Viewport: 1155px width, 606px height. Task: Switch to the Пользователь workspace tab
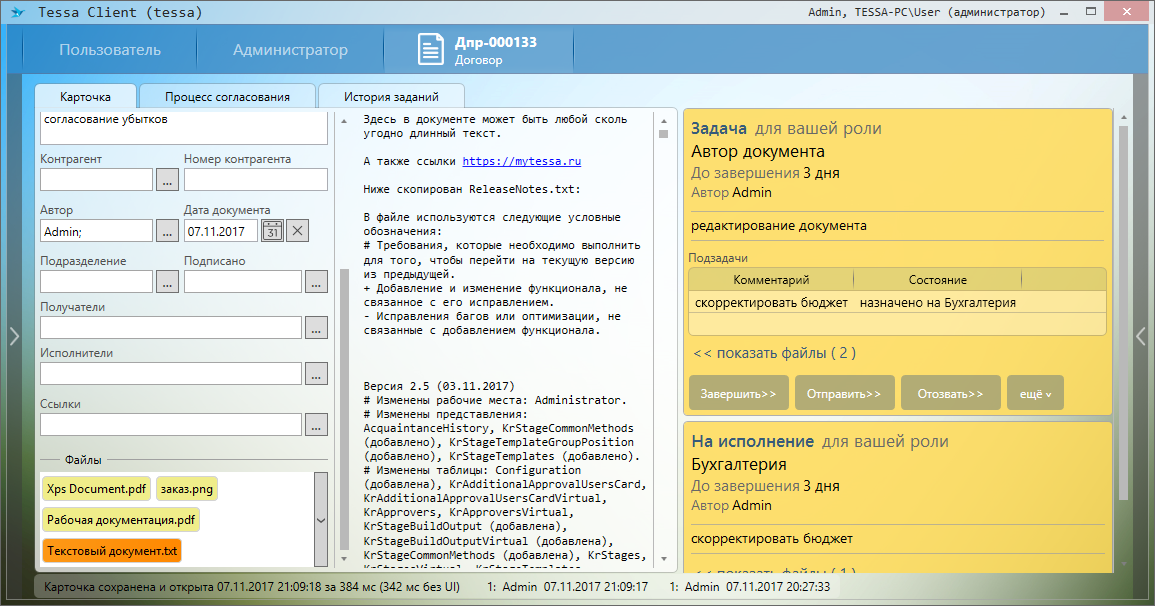click(110, 50)
